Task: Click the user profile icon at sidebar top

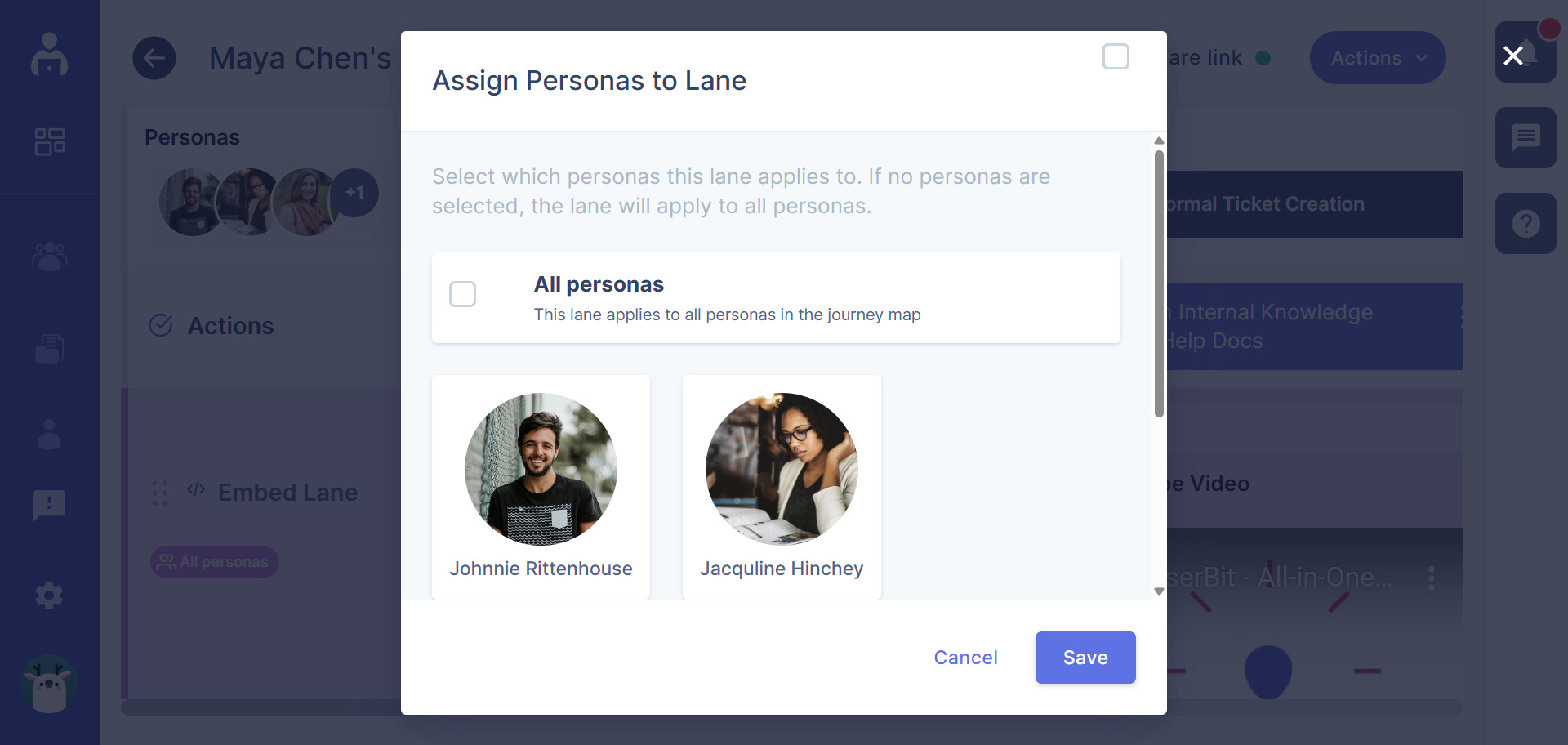Action: tap(49, 54)
